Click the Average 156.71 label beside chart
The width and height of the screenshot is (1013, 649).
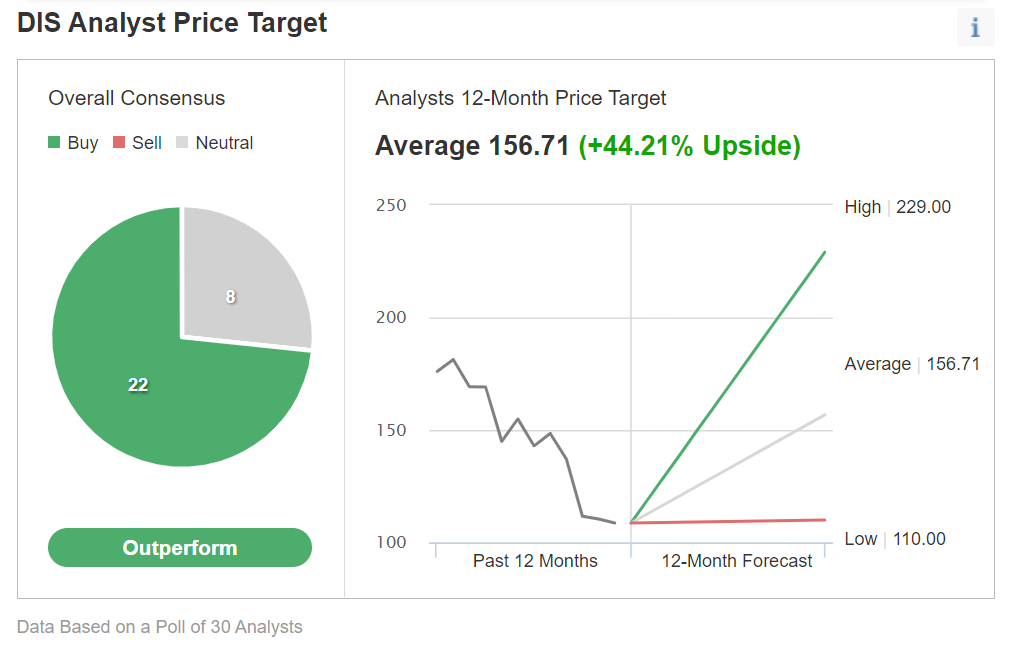(x=911, y=364)
